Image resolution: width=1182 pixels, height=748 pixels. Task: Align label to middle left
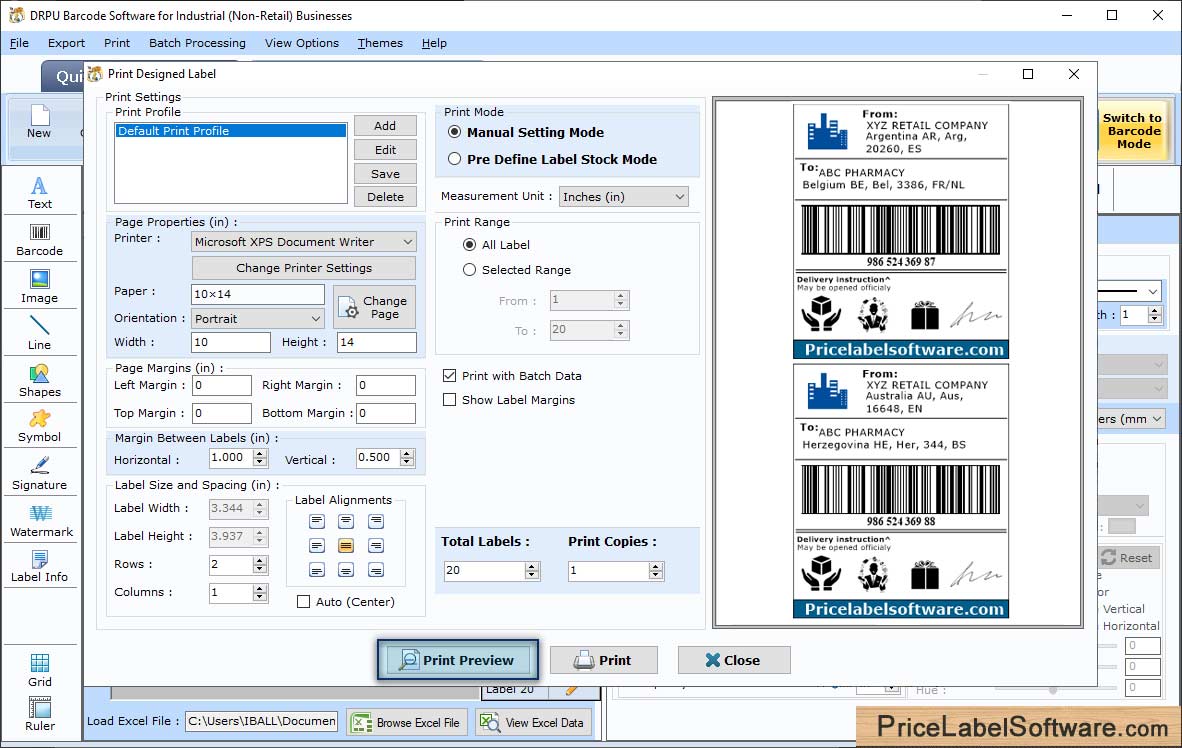click(317, 545)
